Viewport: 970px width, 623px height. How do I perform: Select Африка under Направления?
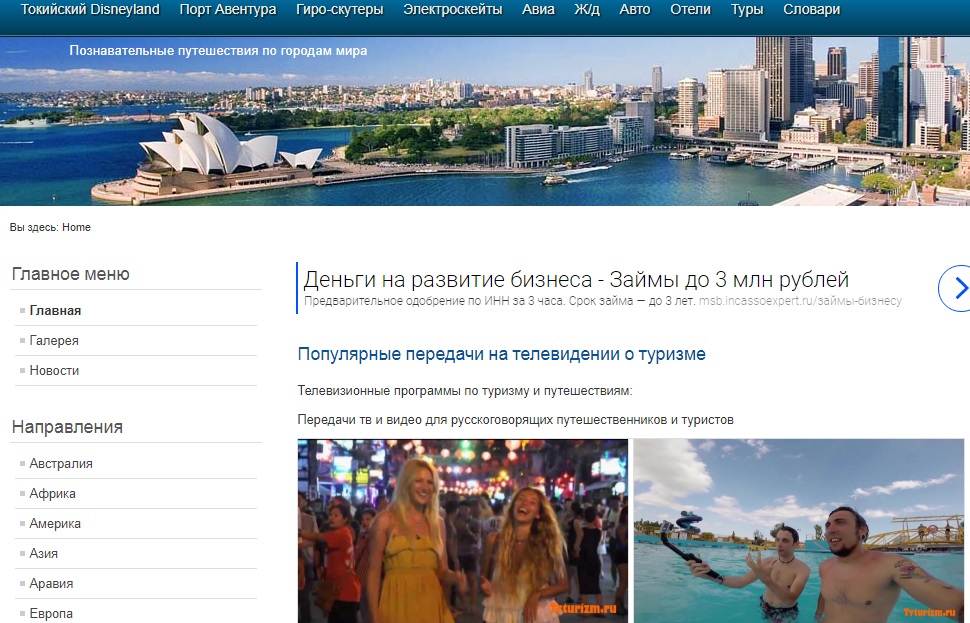tap(53, 493)
